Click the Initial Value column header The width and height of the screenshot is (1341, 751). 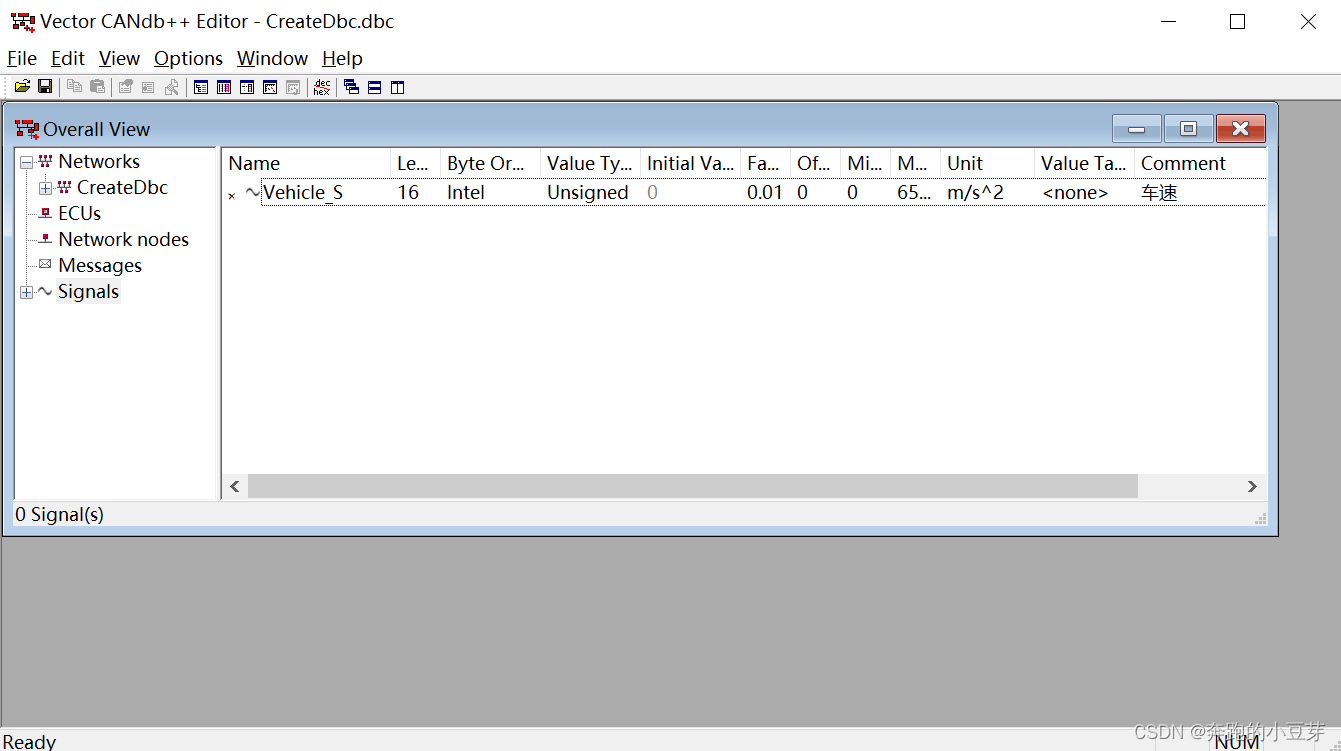click(x=690, y=163)
